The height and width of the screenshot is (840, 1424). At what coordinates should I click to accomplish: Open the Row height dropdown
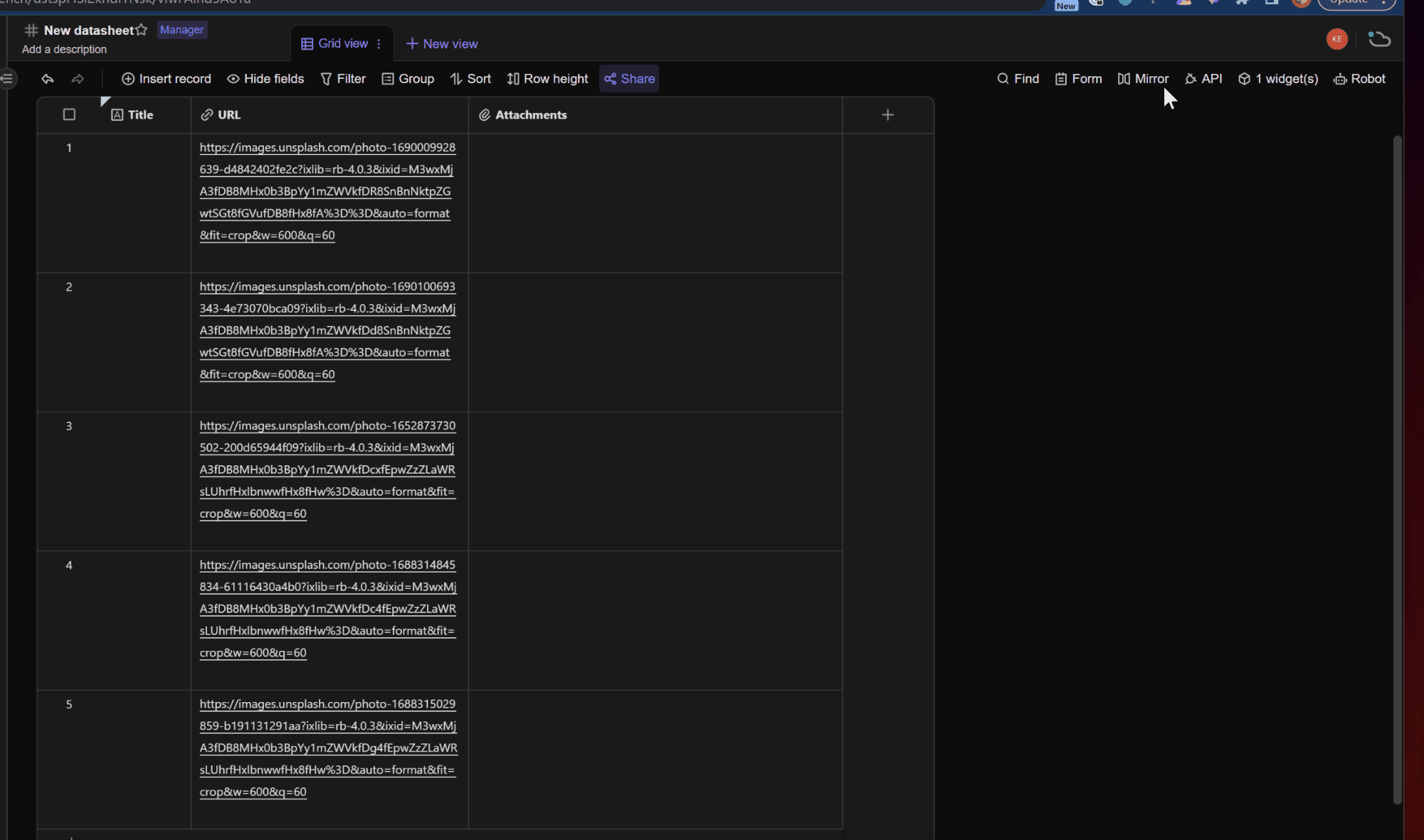pos(547,79)
